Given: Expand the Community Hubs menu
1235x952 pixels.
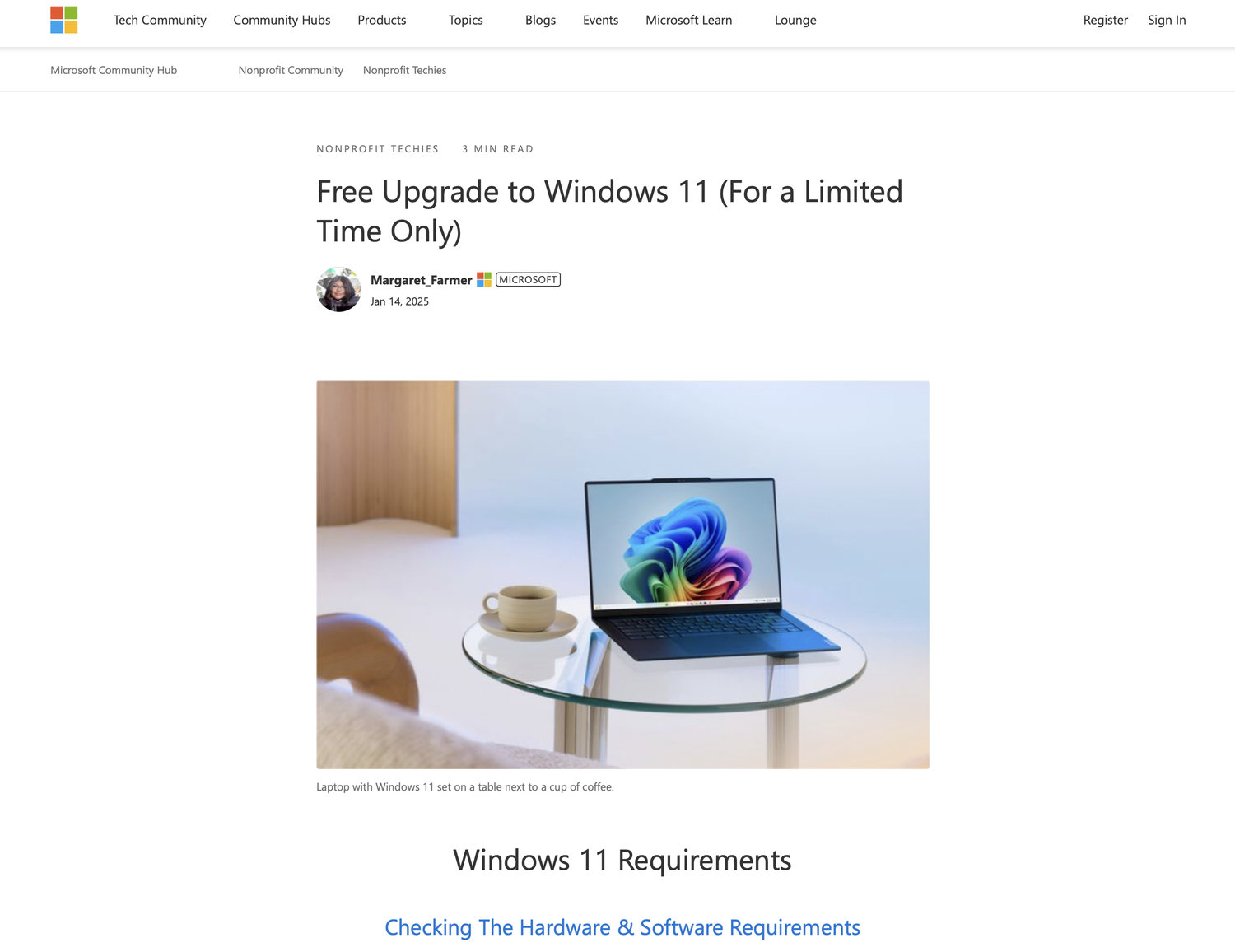Looking at the screenshot, I should (x=282, y=20).
